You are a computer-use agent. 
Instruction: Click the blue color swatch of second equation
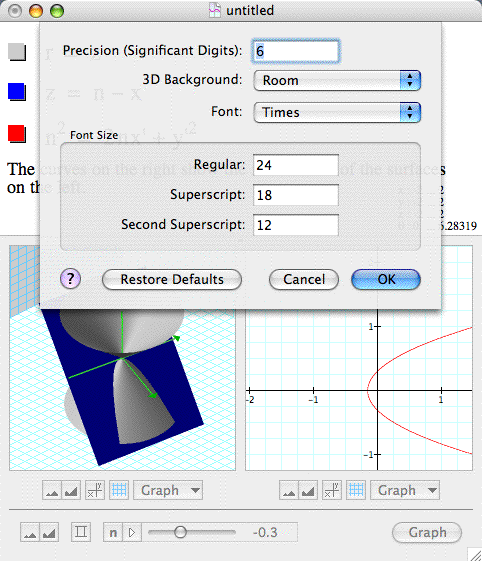pos(17,92)
